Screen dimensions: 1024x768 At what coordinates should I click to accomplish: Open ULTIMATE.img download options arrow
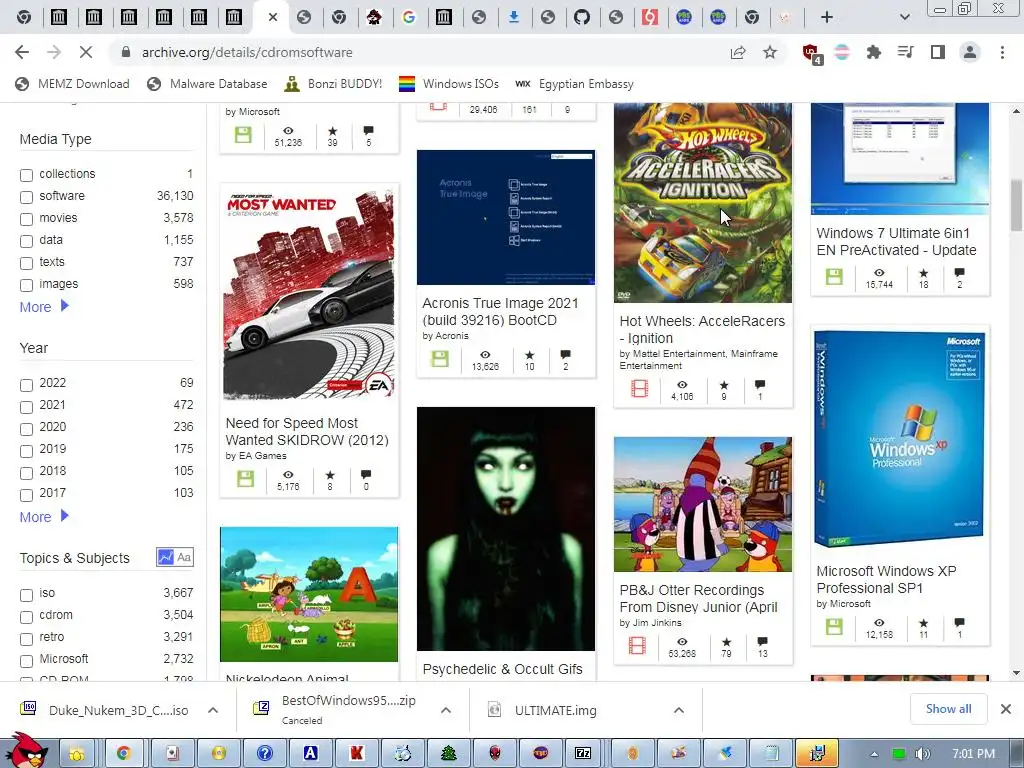[x=679, y=710]
